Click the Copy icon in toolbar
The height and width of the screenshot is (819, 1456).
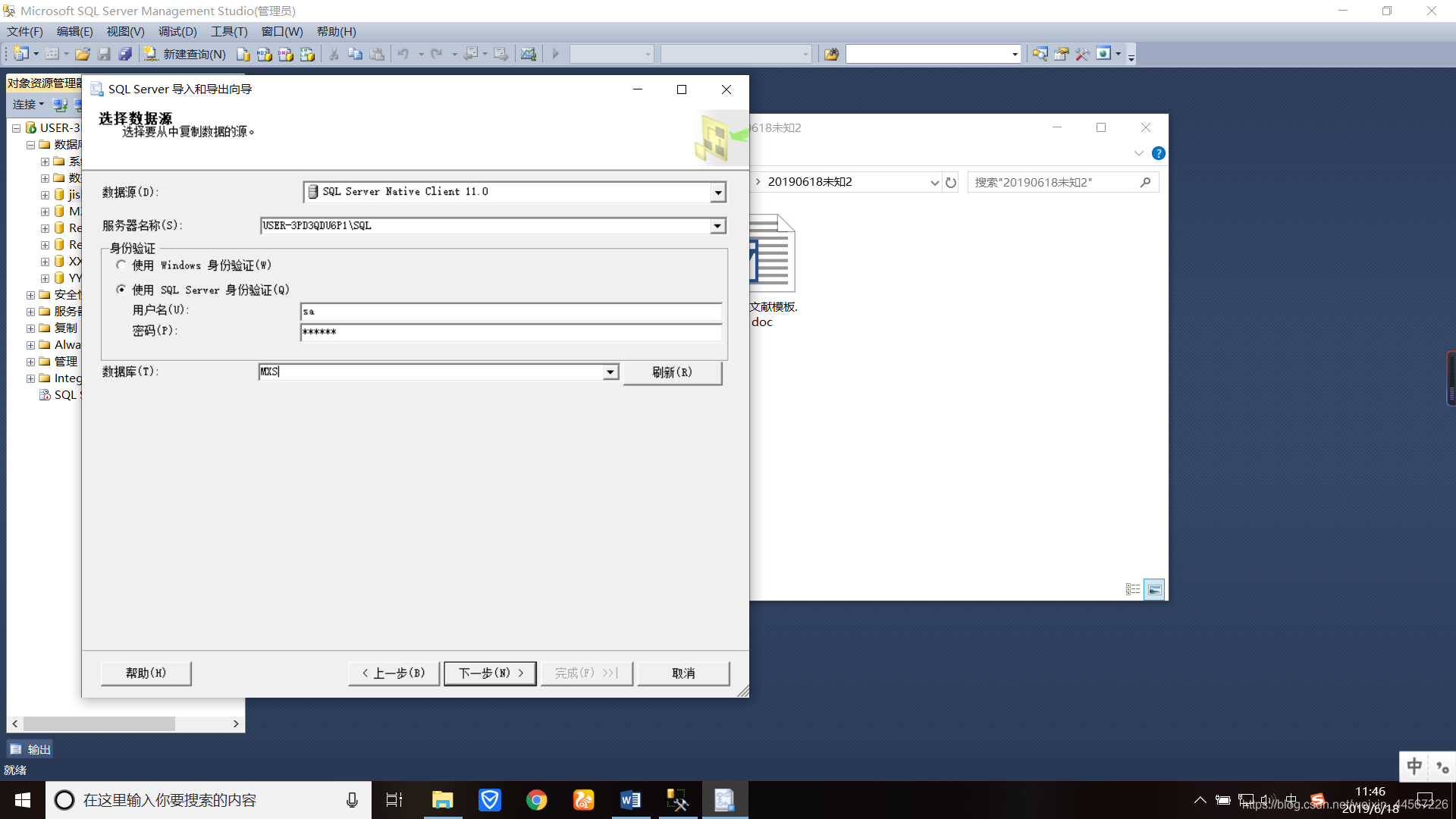(355, 54)
